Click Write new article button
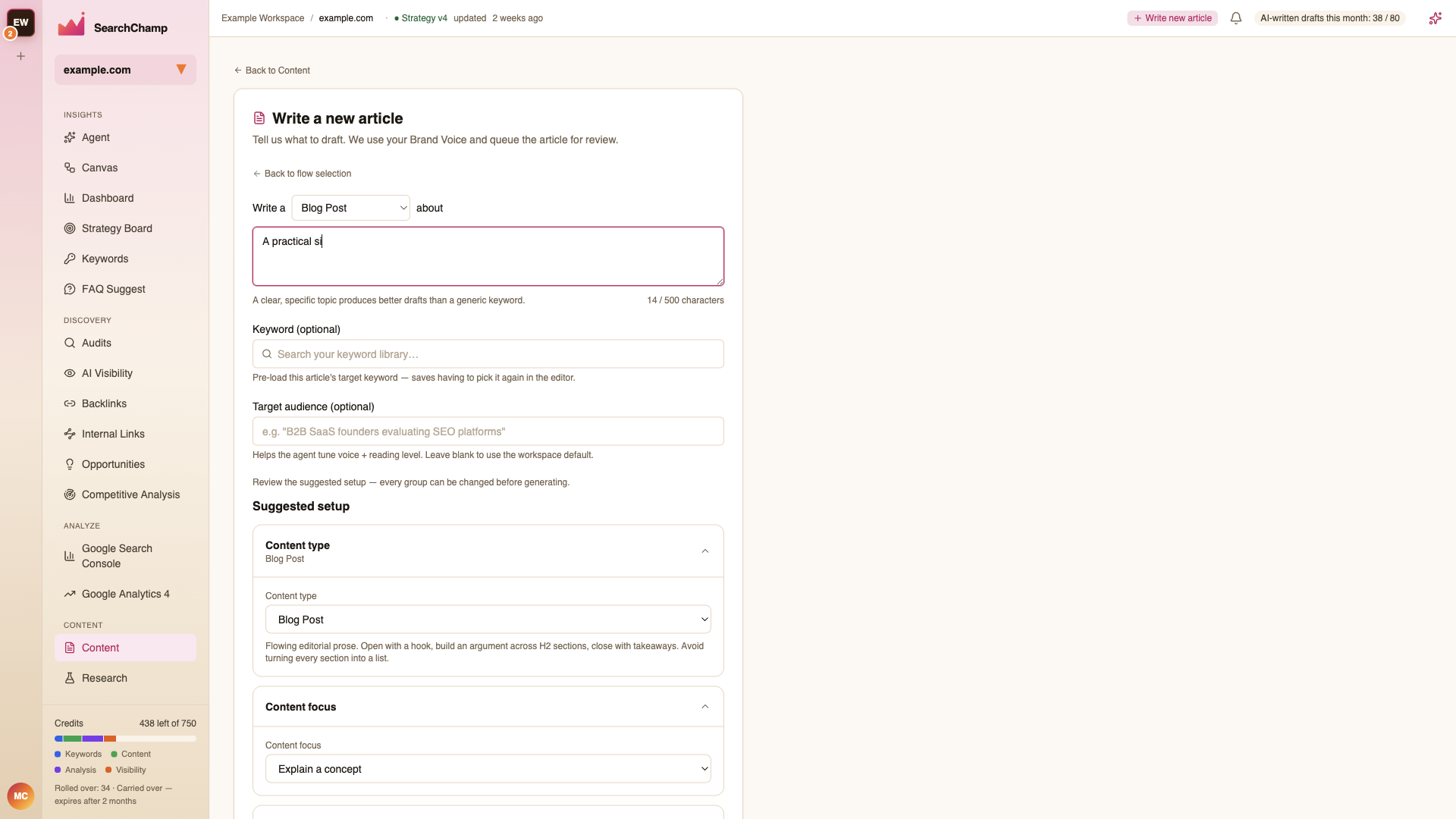Screen dimensions: 1456x819 tap(1172, 18)
